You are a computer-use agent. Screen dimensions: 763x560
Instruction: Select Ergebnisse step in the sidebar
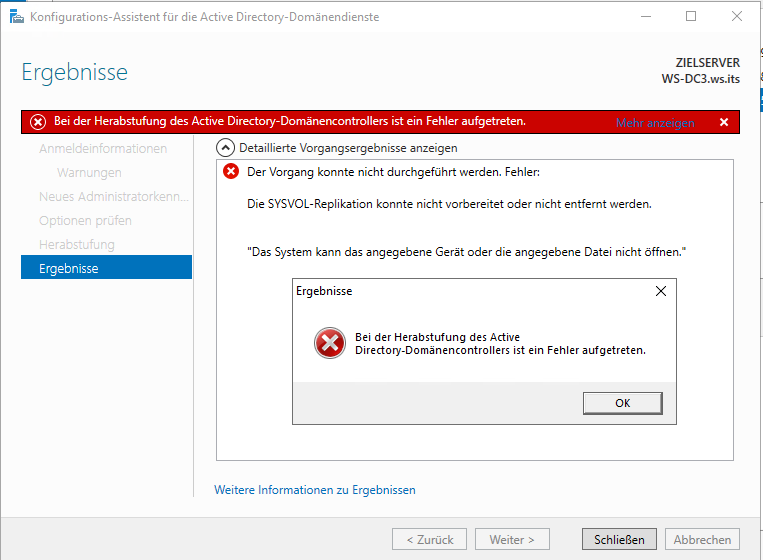107,268
